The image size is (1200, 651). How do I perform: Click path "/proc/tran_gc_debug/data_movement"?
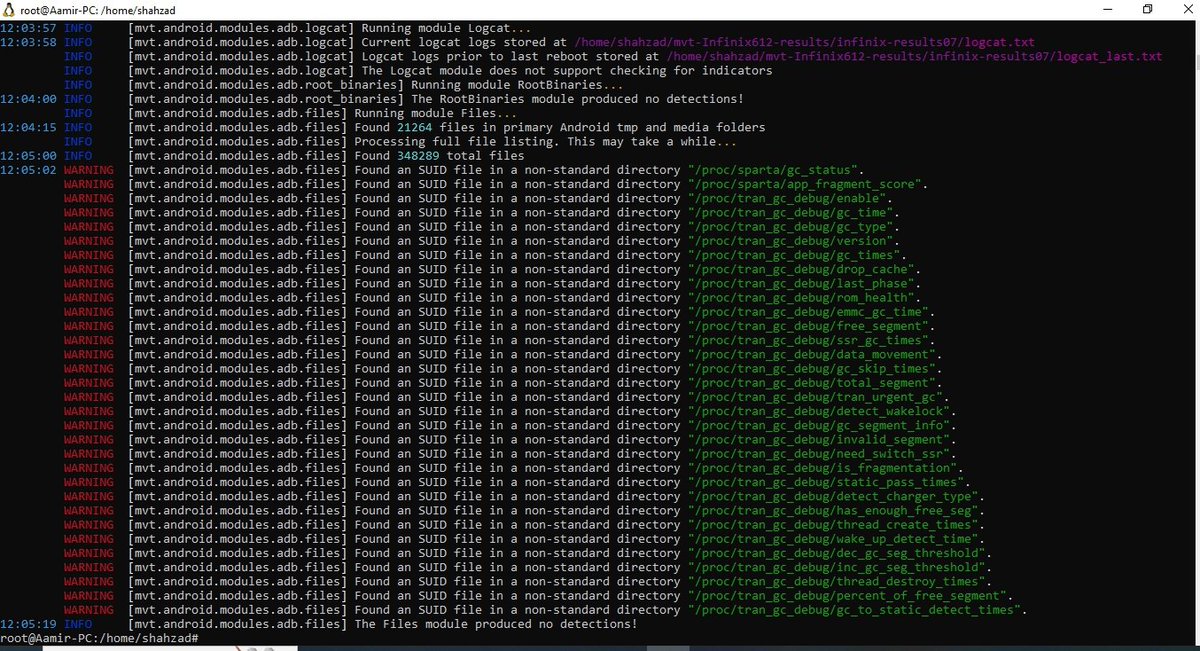814,354
